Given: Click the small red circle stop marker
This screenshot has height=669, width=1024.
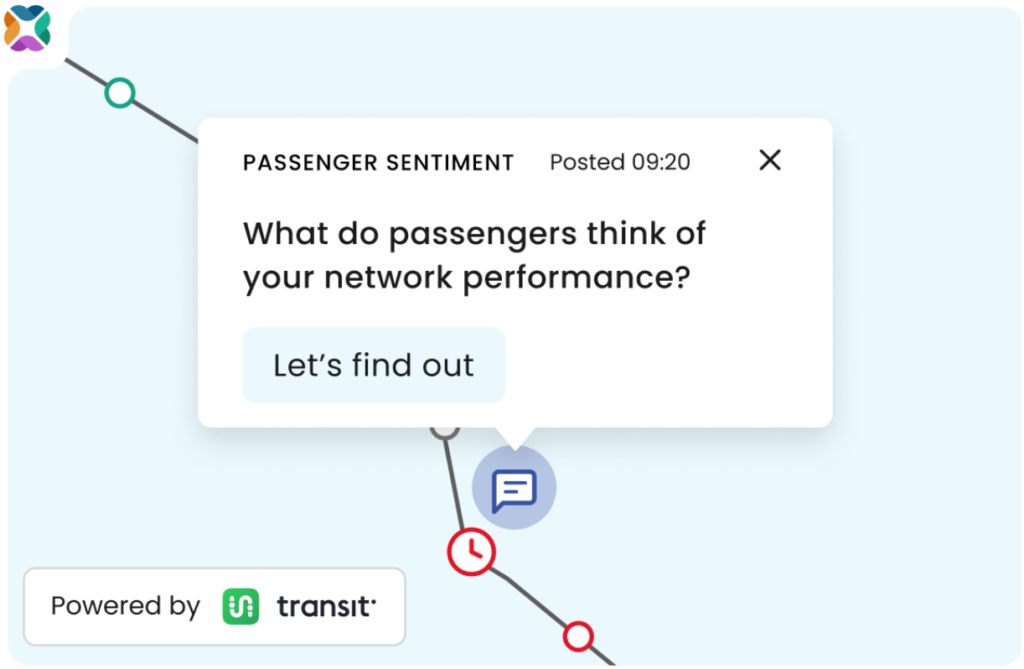Looking at the screenshot, I should tap(578, 636).
